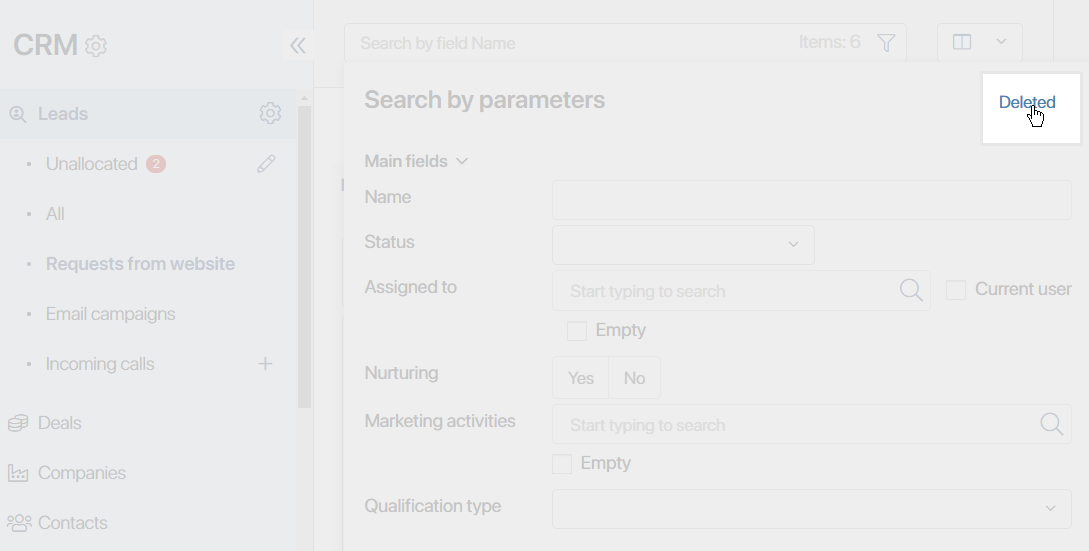Open the Contacts section in sidebar
The width and height of the screenshot is (1089, 551).
point(73,523)
